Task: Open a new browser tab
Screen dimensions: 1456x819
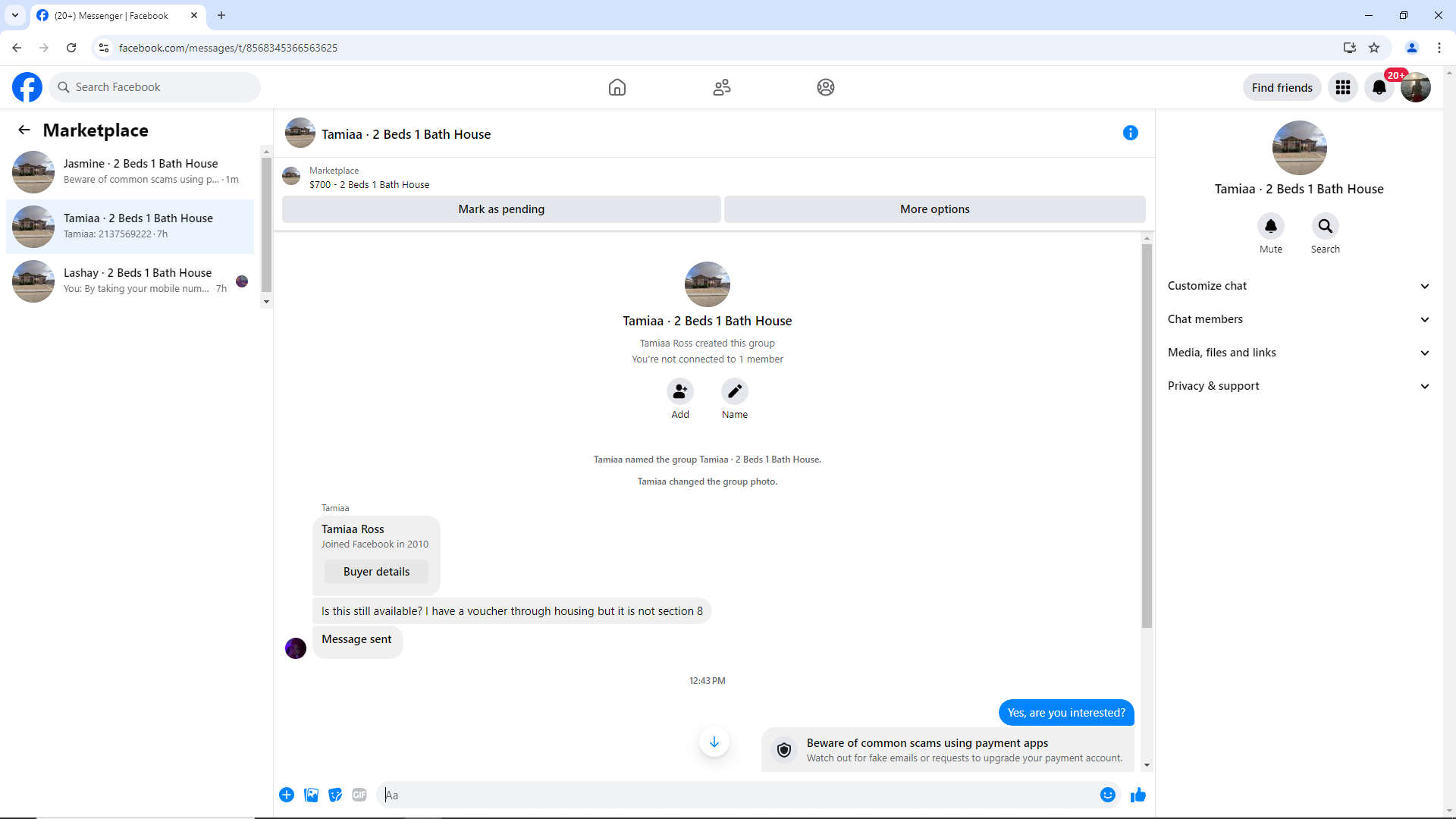Action: point(221,15)
